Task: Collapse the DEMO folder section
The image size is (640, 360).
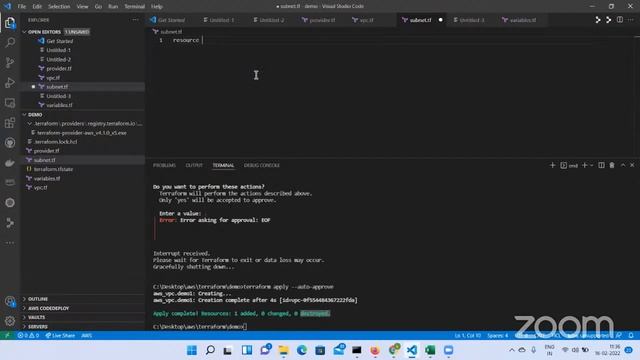Action: pos(24,115)
